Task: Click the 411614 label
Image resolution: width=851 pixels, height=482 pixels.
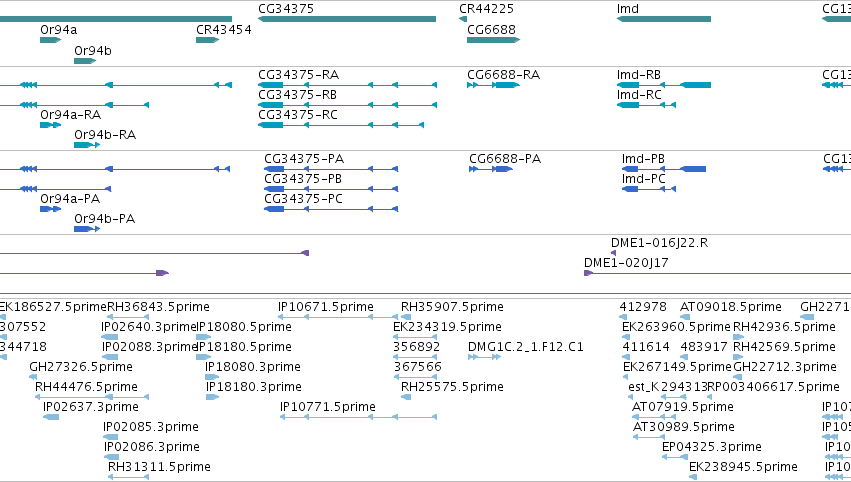Action: (646, 346)
